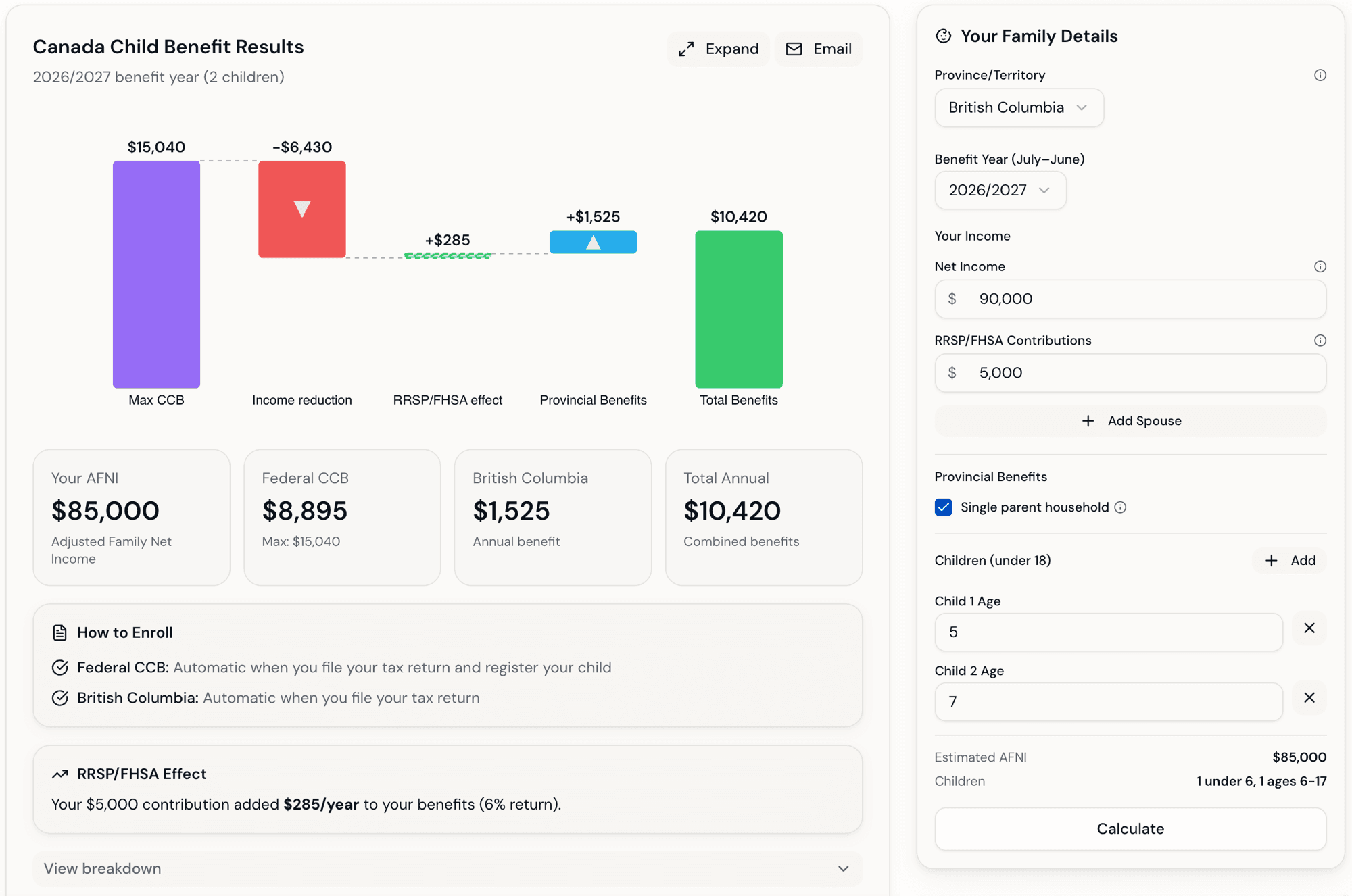Click the "2026/2027 benefit year (2 children)" subtitle
Screen dimensions: 1352x896
click(159, 77)
